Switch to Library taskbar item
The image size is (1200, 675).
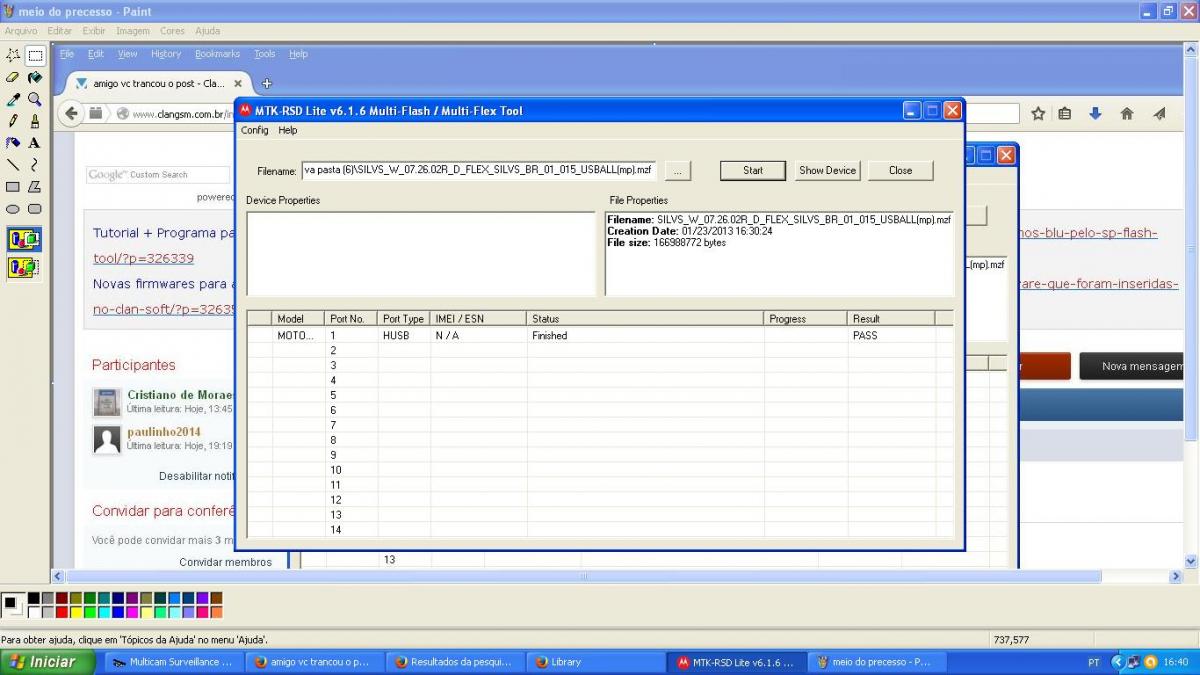(595, 662)
